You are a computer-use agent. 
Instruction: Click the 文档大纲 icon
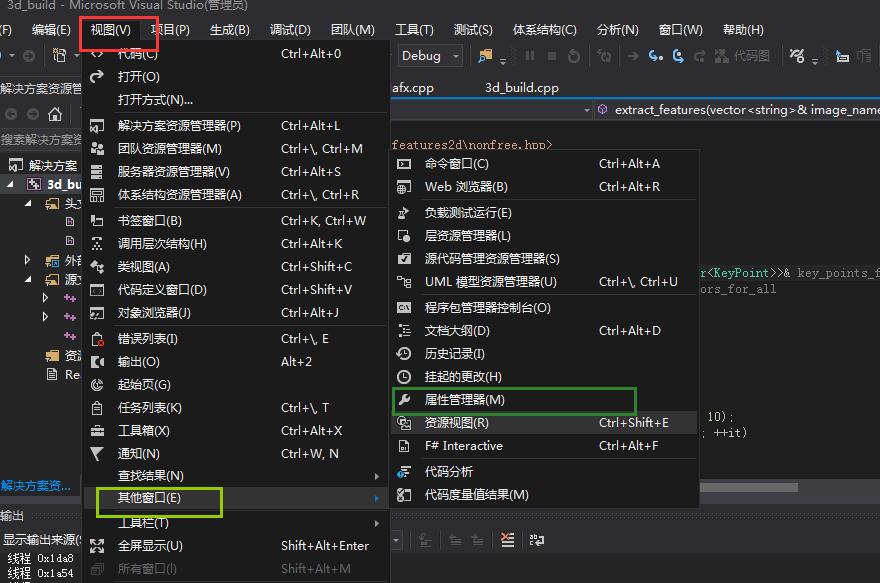(x=404, y=330)
